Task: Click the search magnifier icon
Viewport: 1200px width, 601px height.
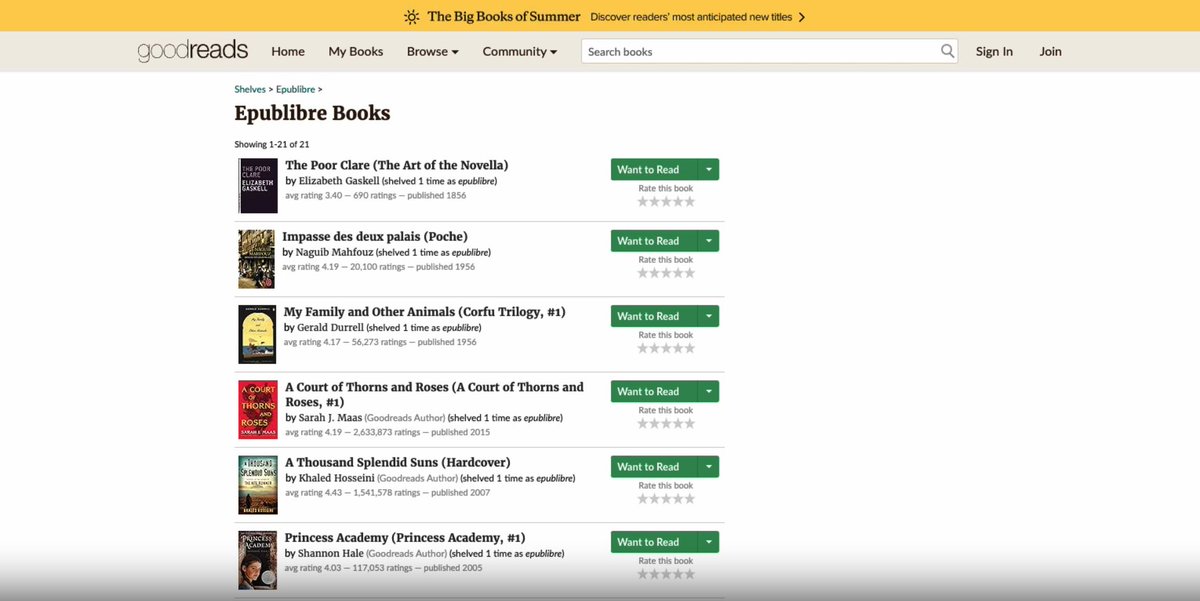Action: [946, 50]
